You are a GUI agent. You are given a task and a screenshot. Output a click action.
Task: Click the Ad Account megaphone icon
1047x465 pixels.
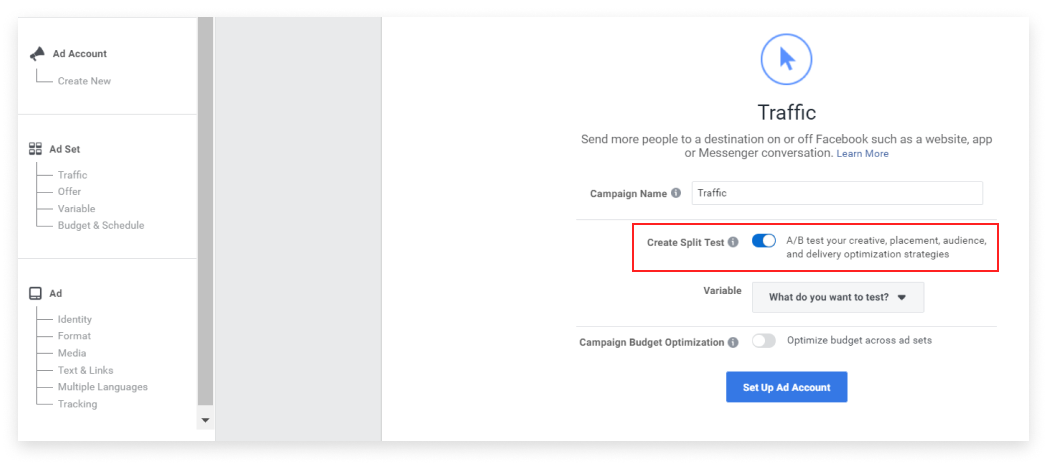click(x=37, y=53)
